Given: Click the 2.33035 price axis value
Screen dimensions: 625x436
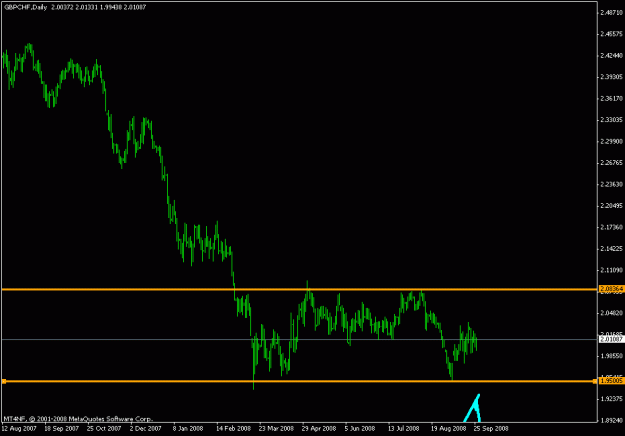Looking at the screenshot, I should click(x=611, y=120).
